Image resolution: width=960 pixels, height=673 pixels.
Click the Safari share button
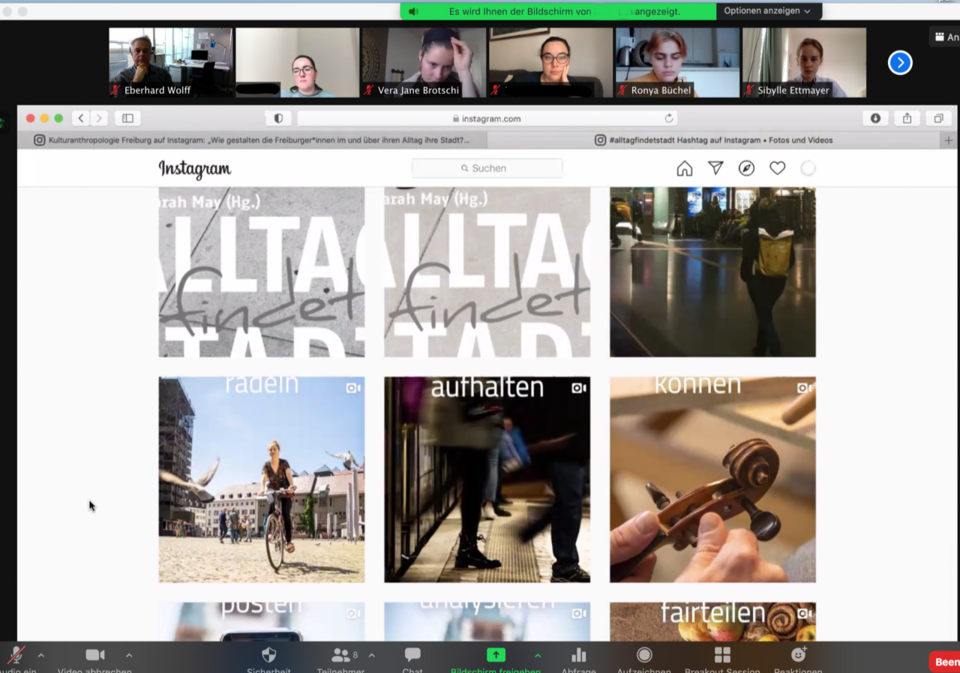pos(907,118)
